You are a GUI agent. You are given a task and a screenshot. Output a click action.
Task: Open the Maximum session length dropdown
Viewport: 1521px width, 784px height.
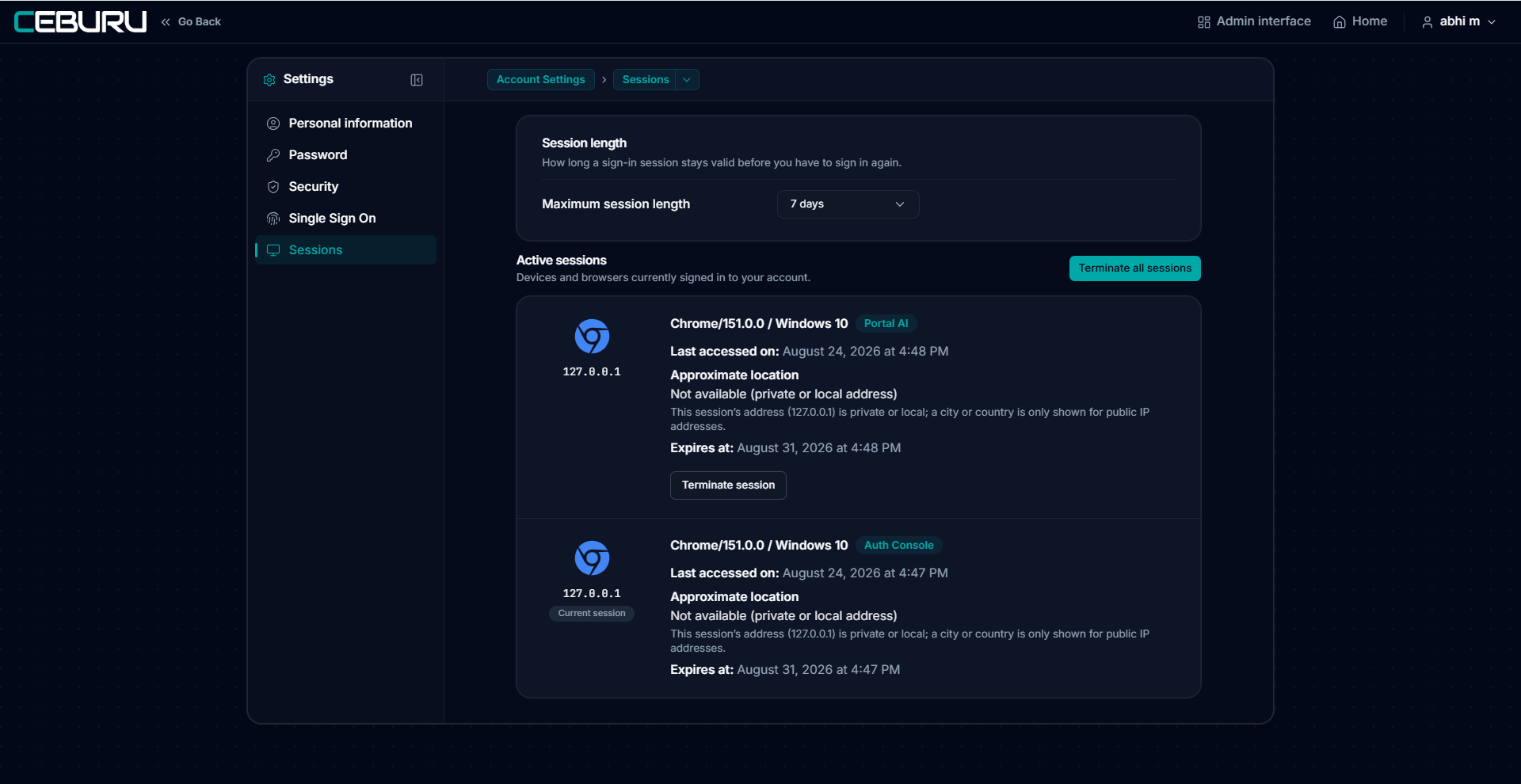(848, 204)
